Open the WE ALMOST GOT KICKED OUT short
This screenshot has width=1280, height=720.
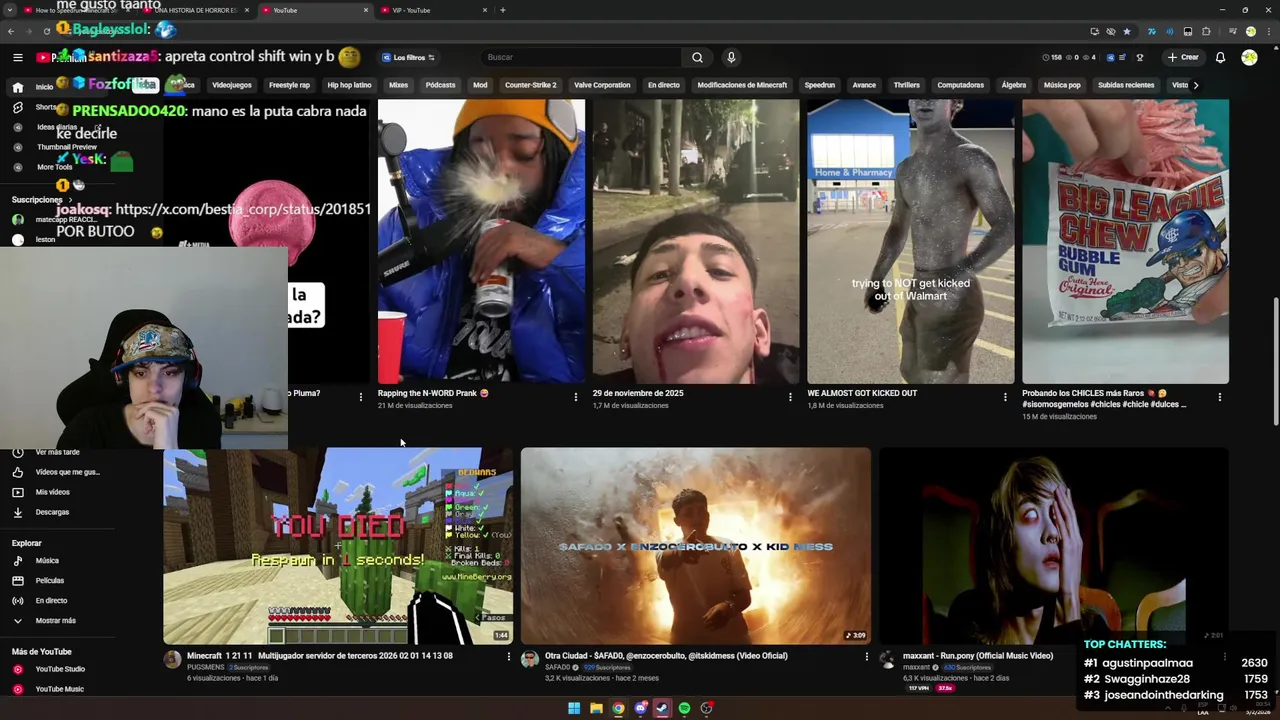[910, 241]
